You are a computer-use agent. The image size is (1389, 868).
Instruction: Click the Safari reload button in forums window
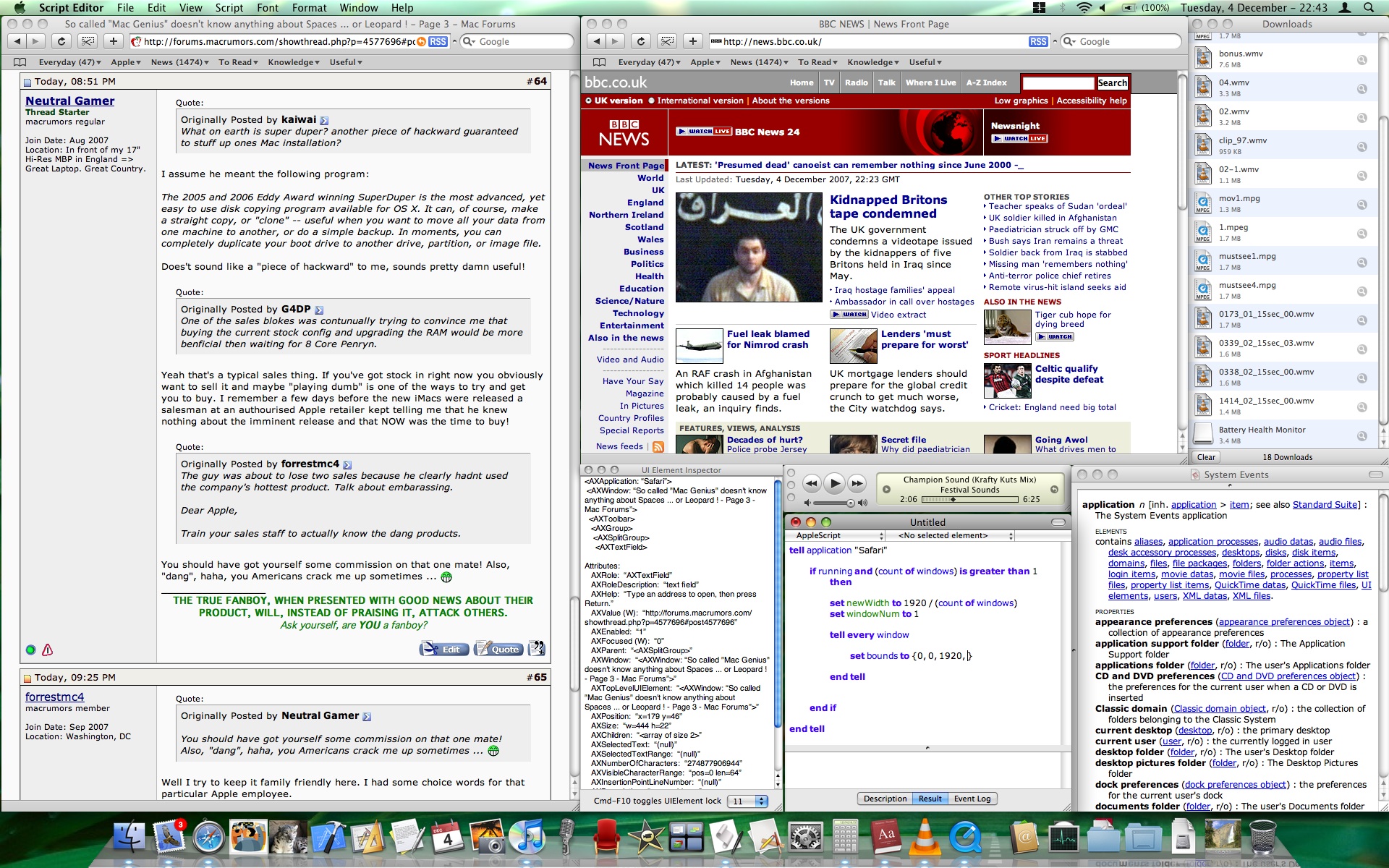tap(61, 41)
